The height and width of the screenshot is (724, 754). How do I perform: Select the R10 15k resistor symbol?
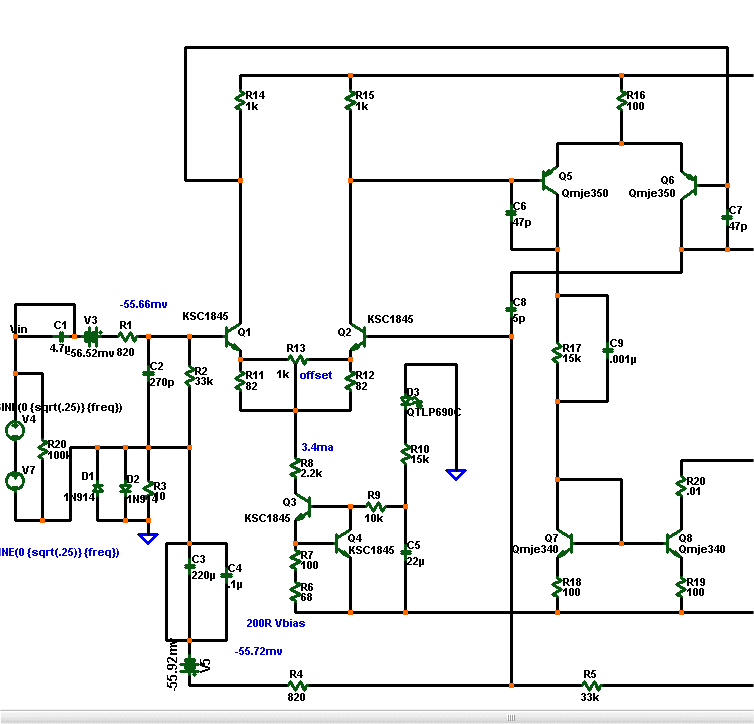point(405,454)
